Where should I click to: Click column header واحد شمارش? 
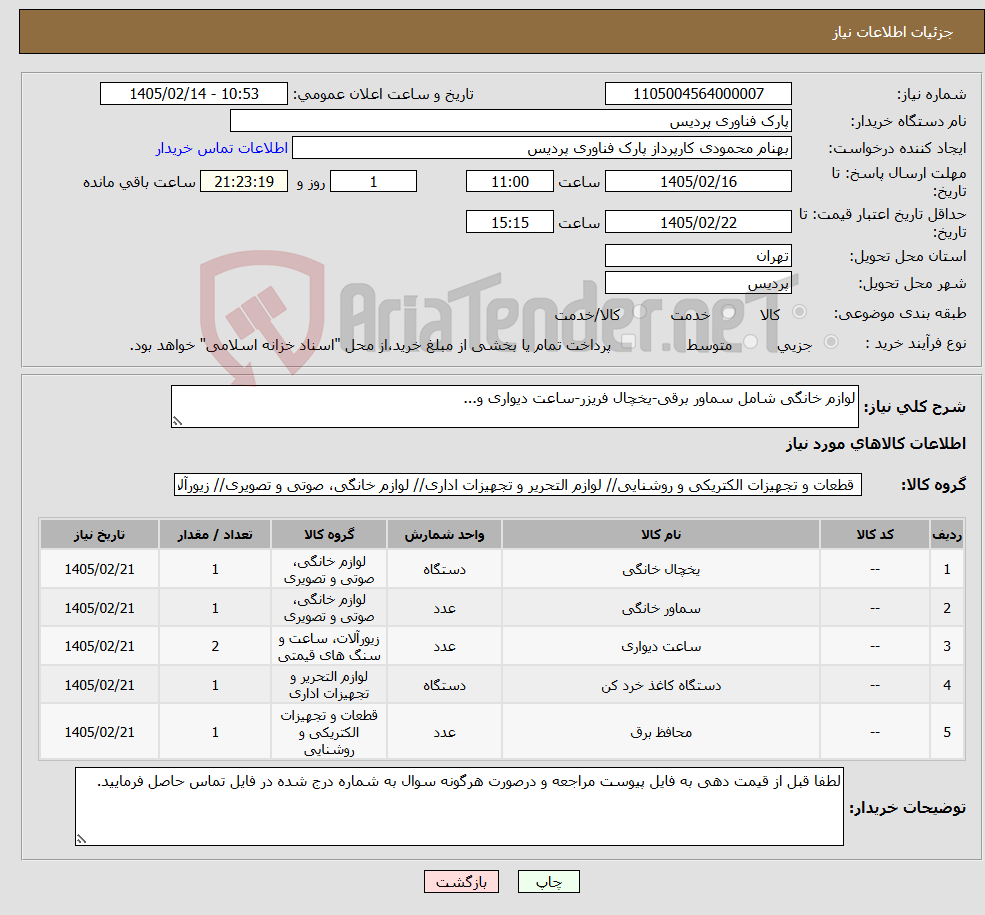(x=444, y=534)
